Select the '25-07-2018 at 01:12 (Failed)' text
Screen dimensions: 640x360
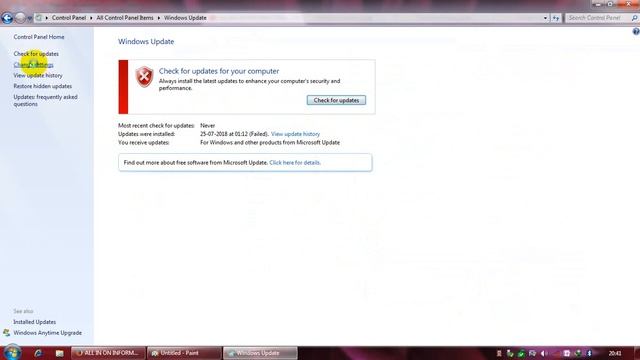(234, 134)
